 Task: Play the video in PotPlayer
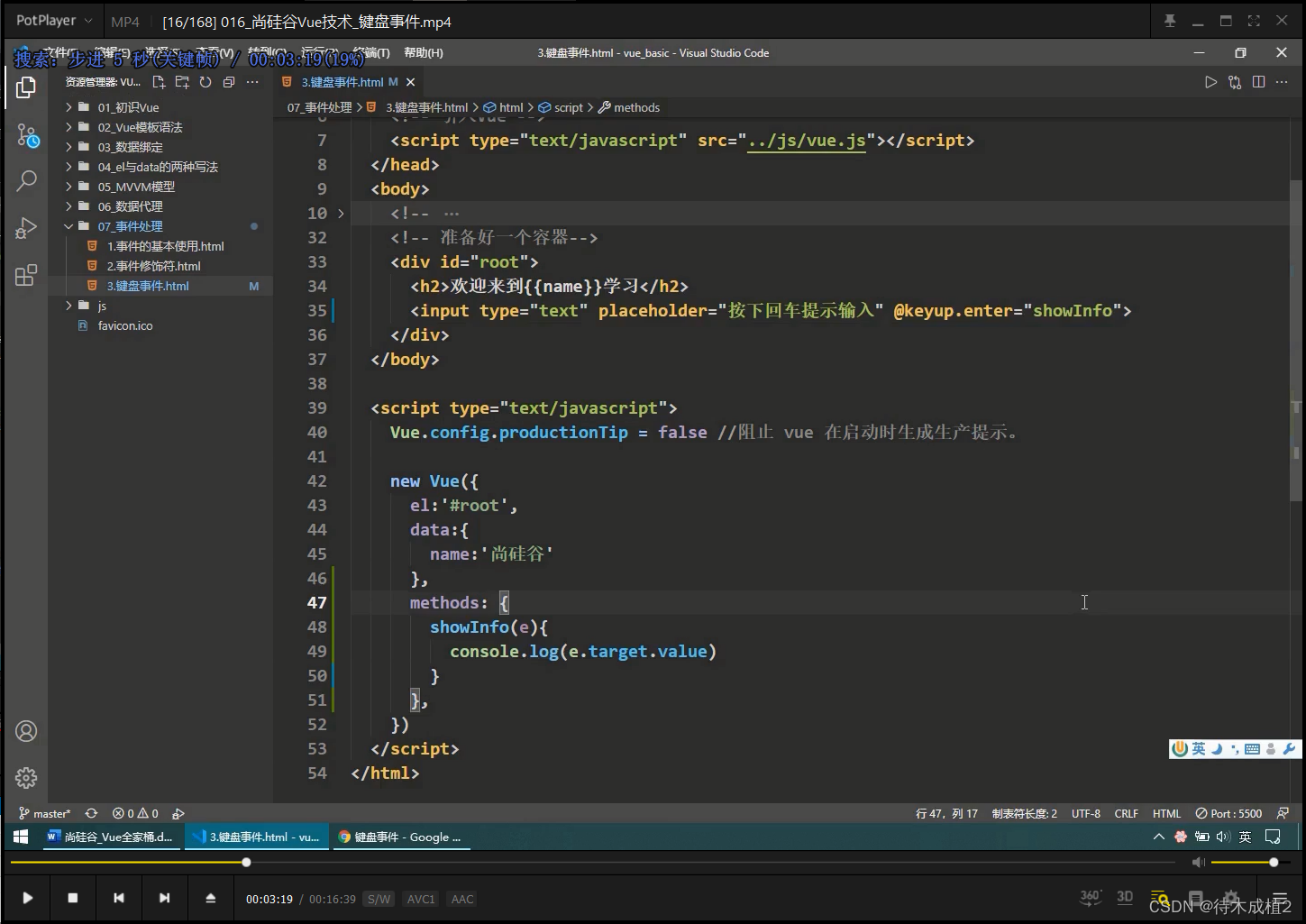(x=28, y=898)
